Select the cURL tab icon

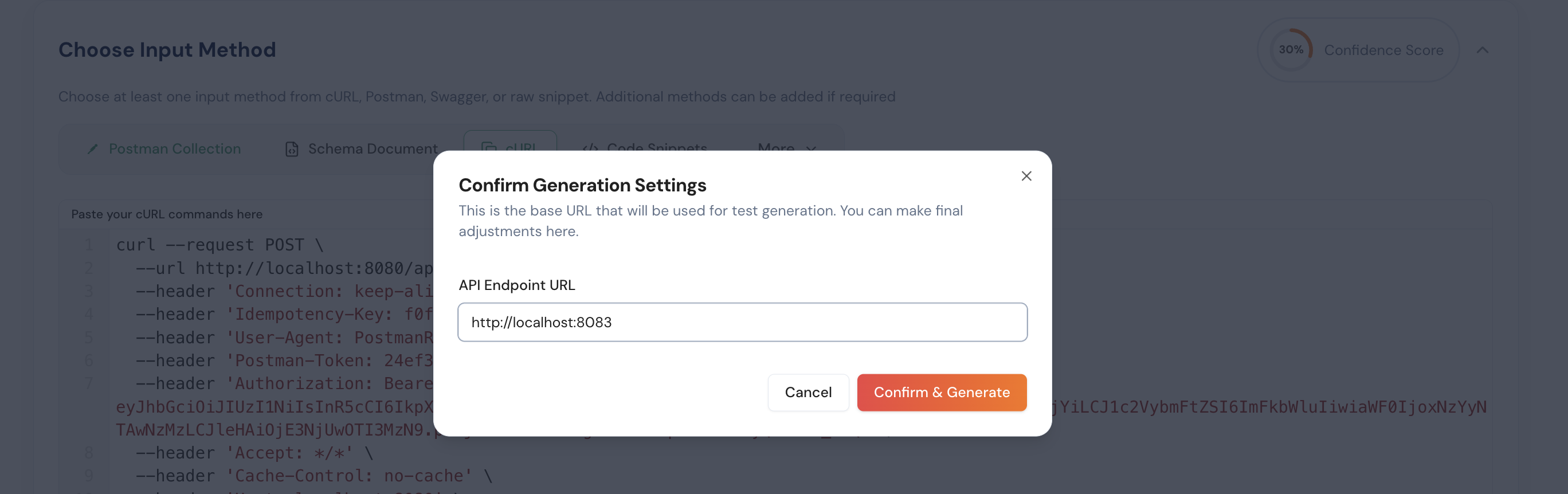click(489, 146)
